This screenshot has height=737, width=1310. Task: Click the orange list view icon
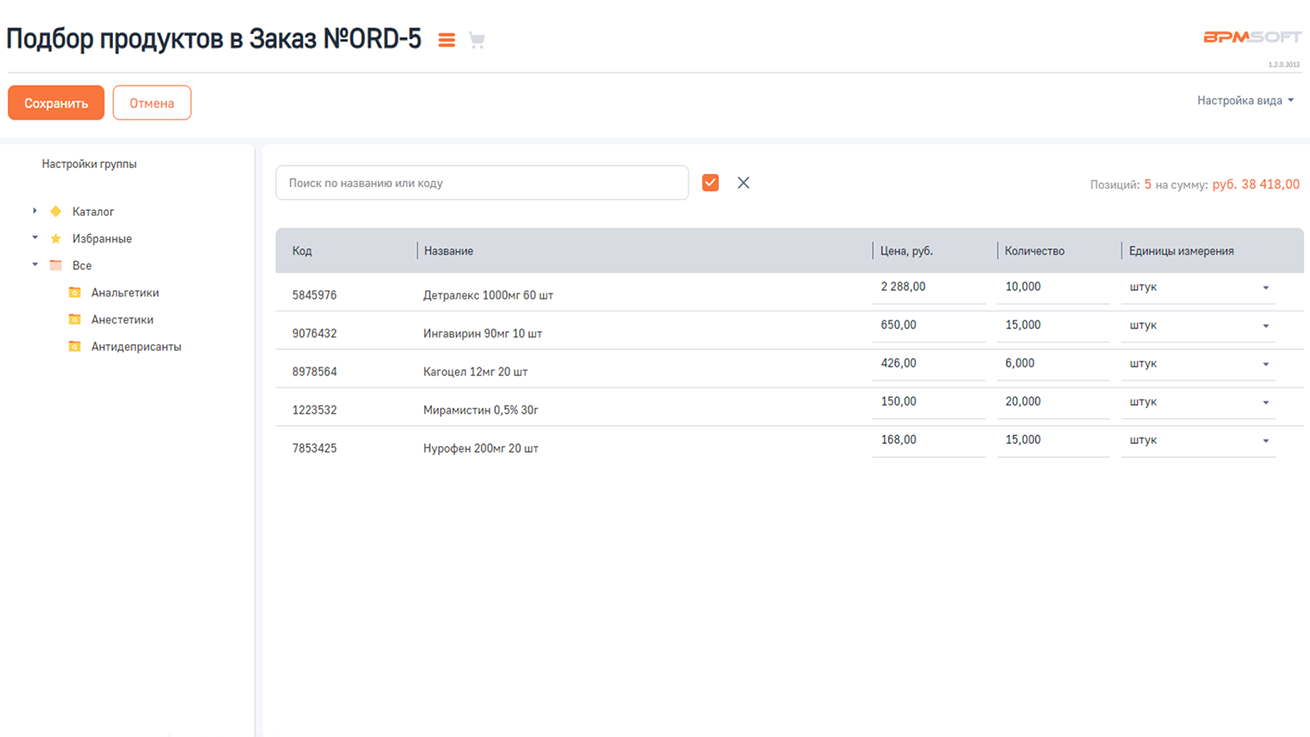447,40
